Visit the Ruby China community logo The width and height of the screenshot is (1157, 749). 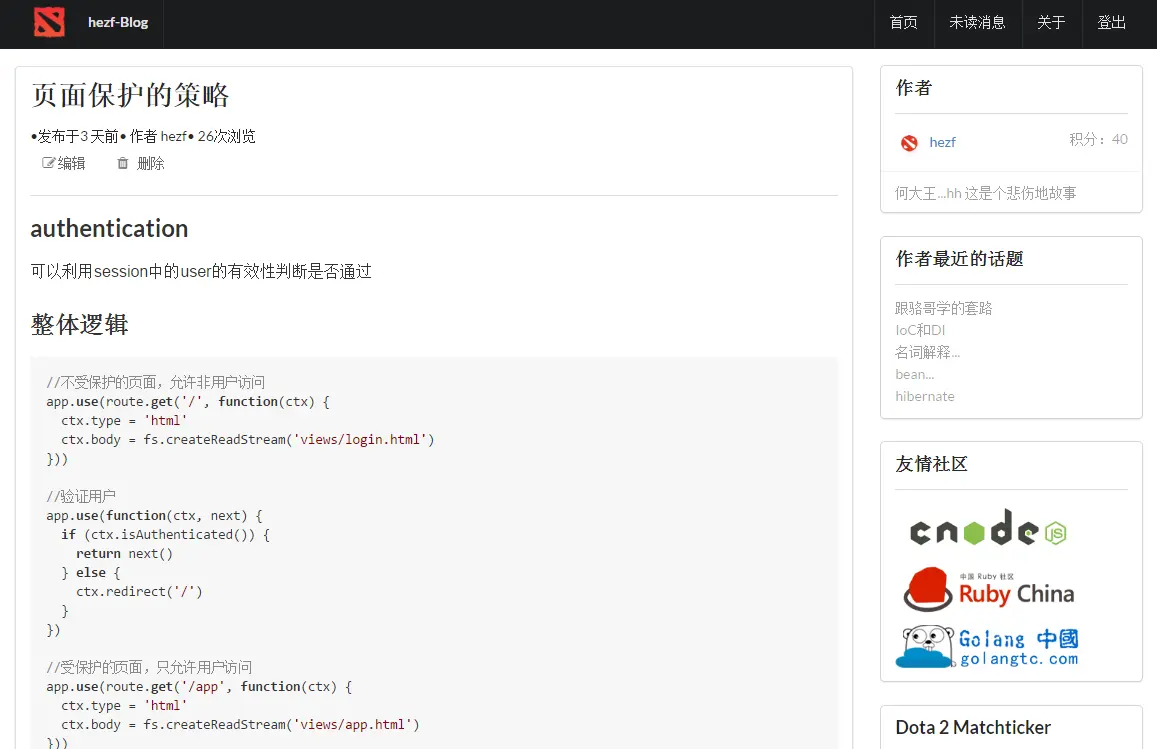pos(989,589)
